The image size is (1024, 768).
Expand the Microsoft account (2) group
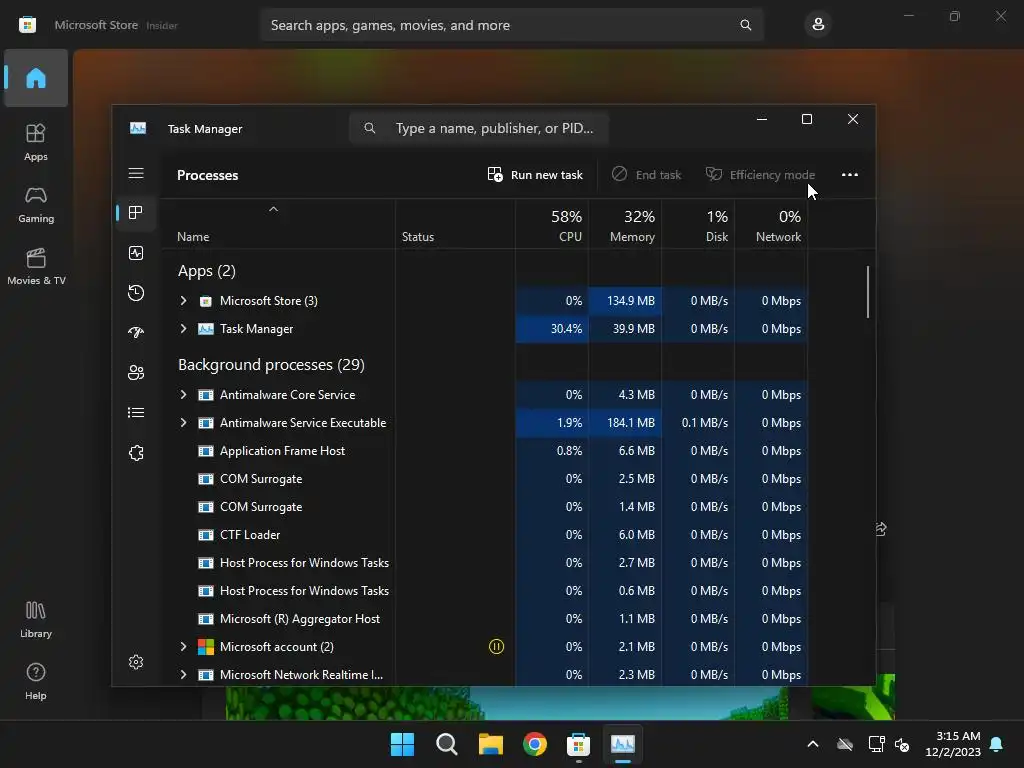pos(184,647)
